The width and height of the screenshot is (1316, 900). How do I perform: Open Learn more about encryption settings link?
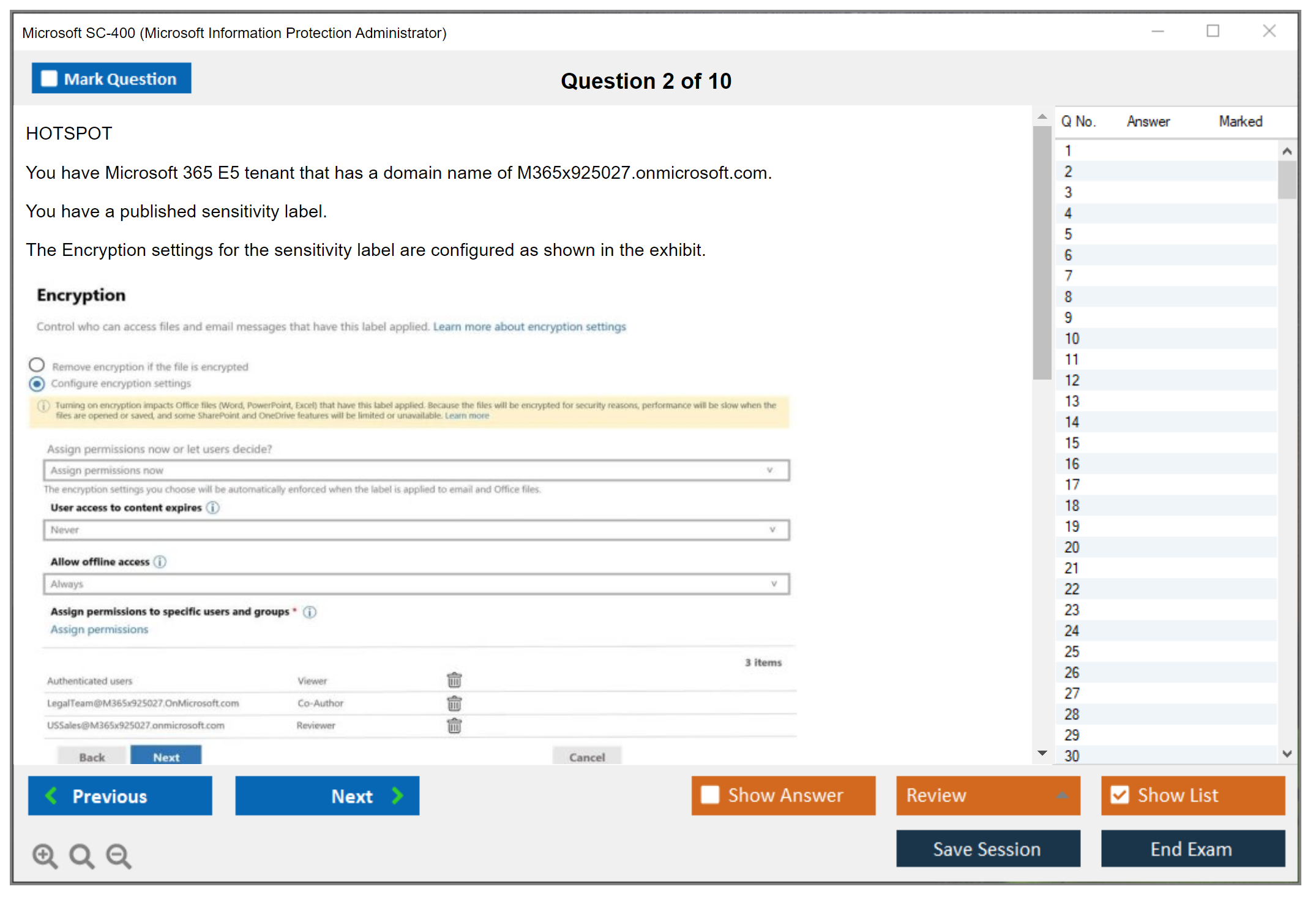tap(529, 327)
